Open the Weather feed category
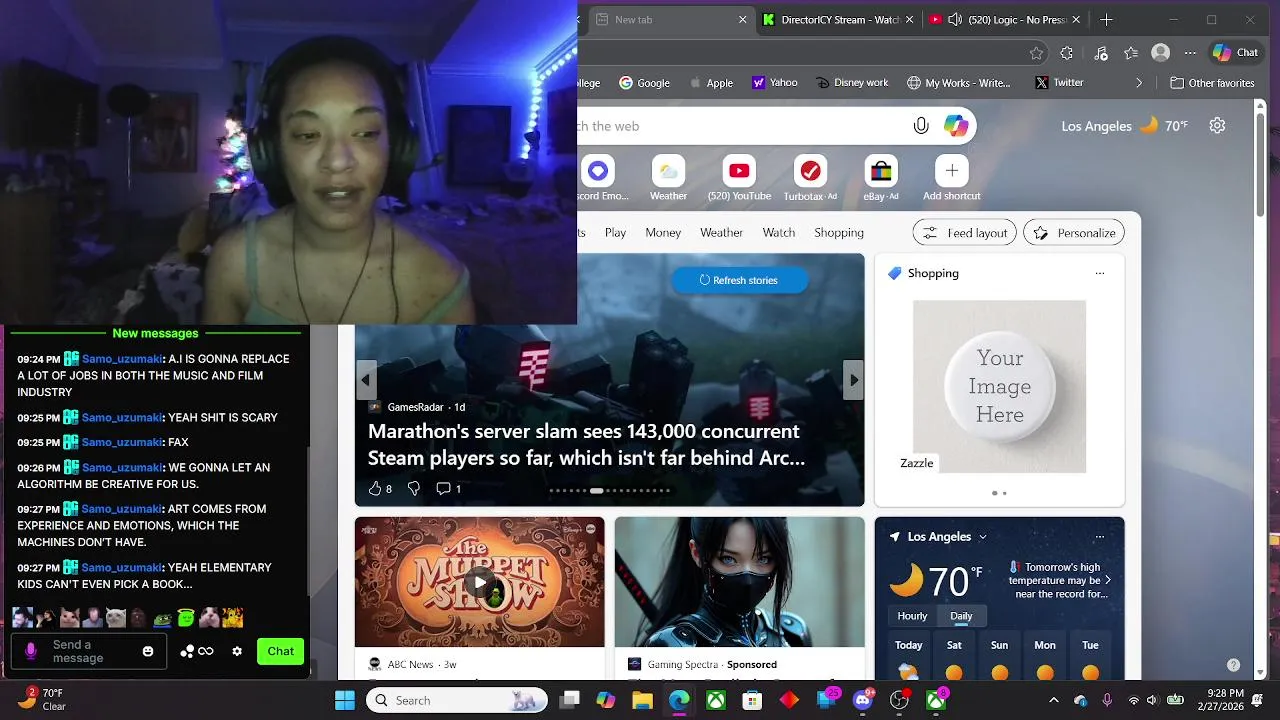Screen dimensions: 1280x720 [721, 233]
